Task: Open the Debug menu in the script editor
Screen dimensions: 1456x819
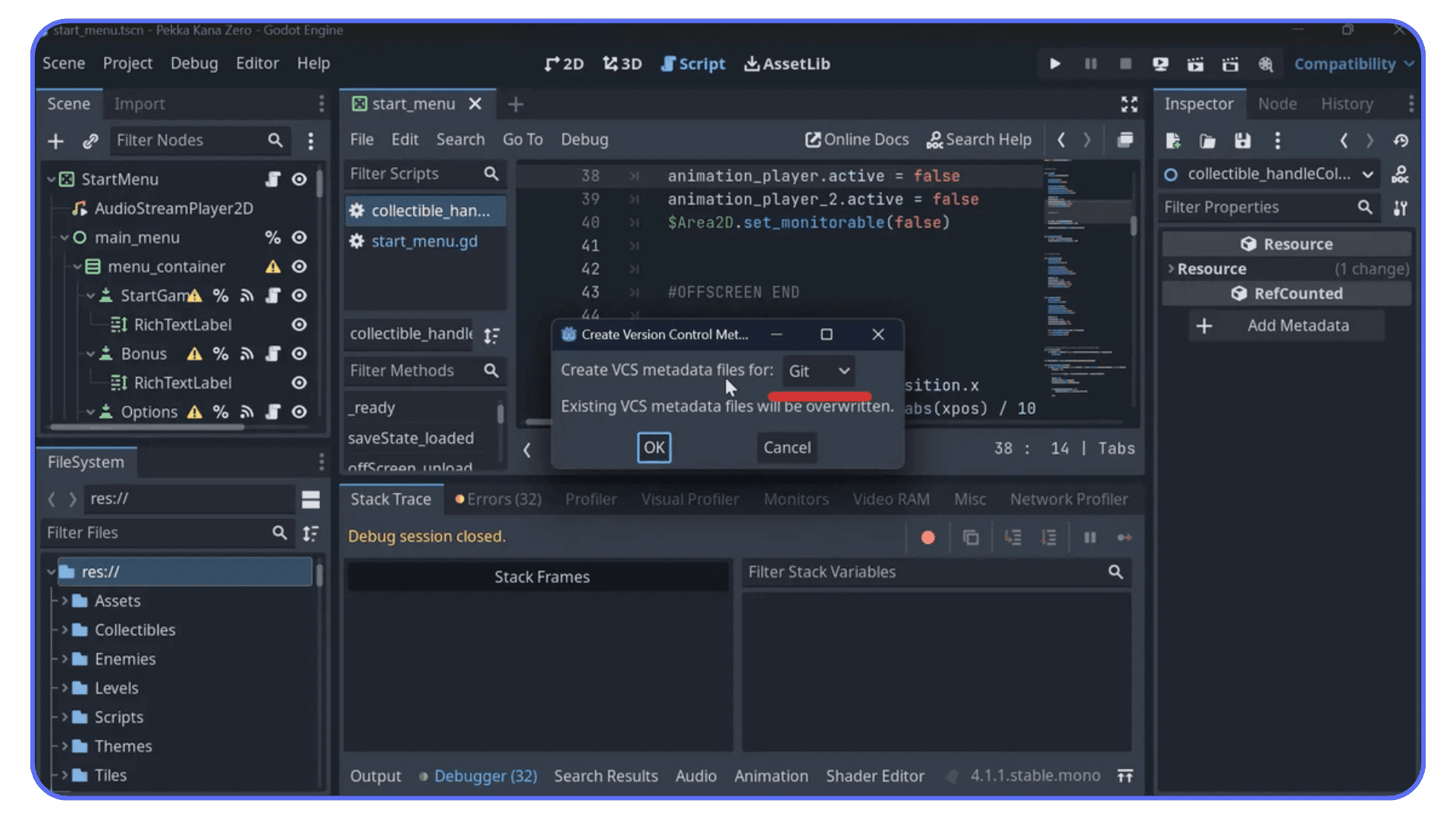Action: tap(584, 140)
